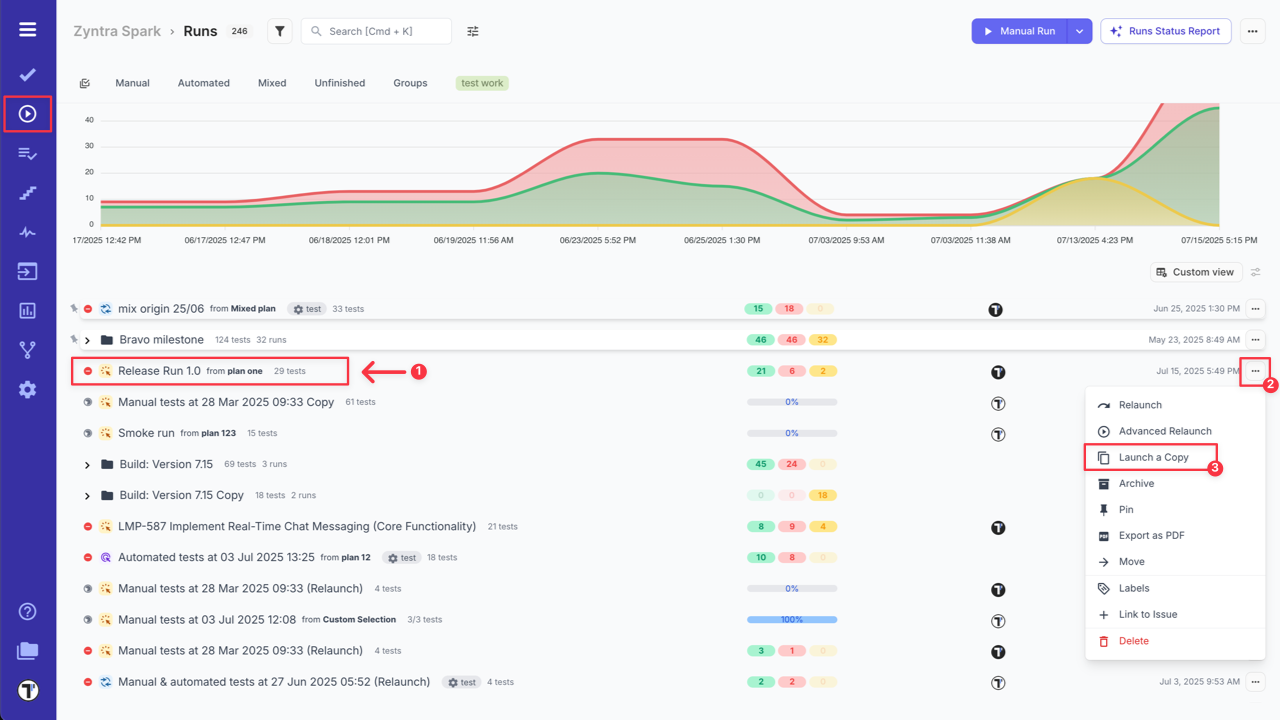Open the Custom view button

pos(1196,271)
